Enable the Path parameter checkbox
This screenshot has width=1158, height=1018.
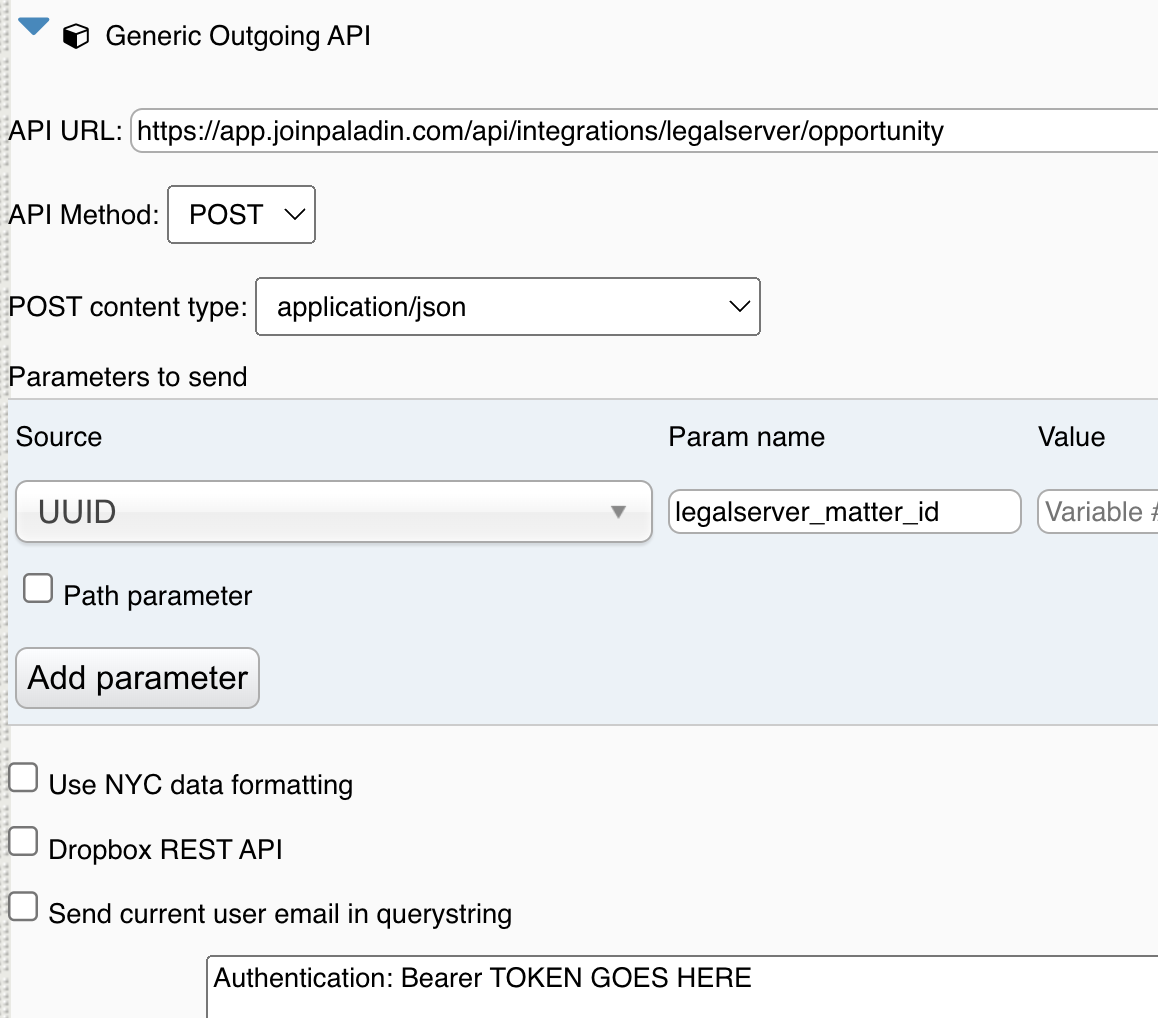[37, 589]
